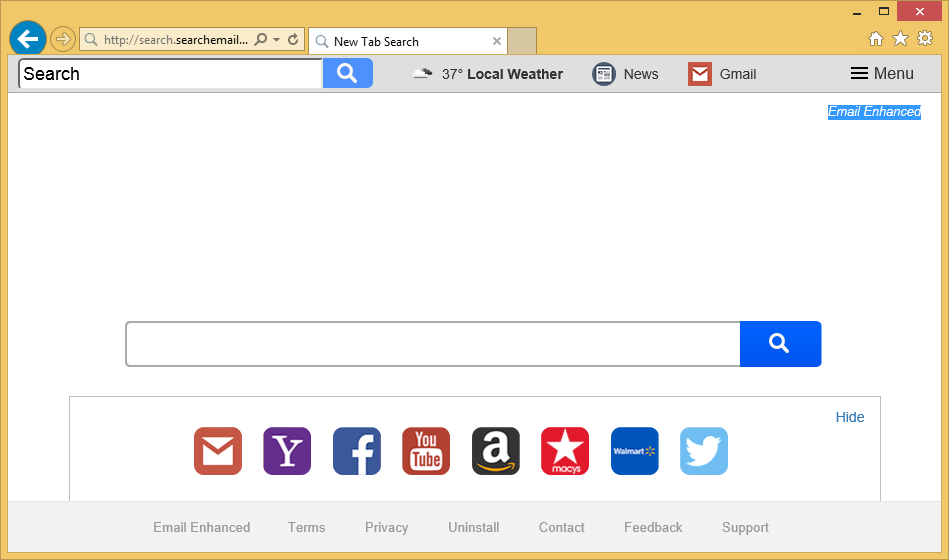Open the Twitter shortcut tile
949x560 pixels.
point(704,451)
